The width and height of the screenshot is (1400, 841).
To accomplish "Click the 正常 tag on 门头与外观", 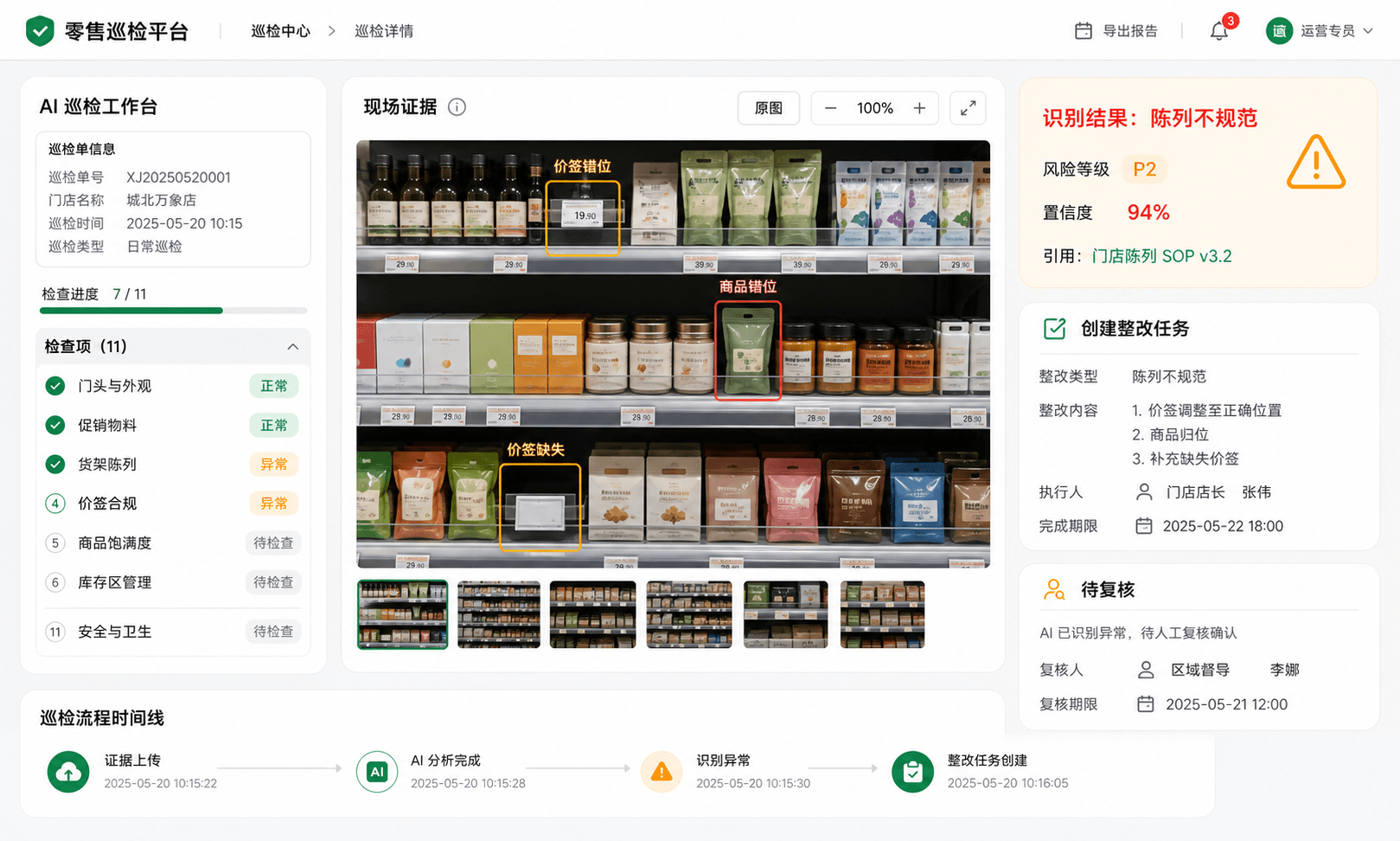I will tap(274, 386).
